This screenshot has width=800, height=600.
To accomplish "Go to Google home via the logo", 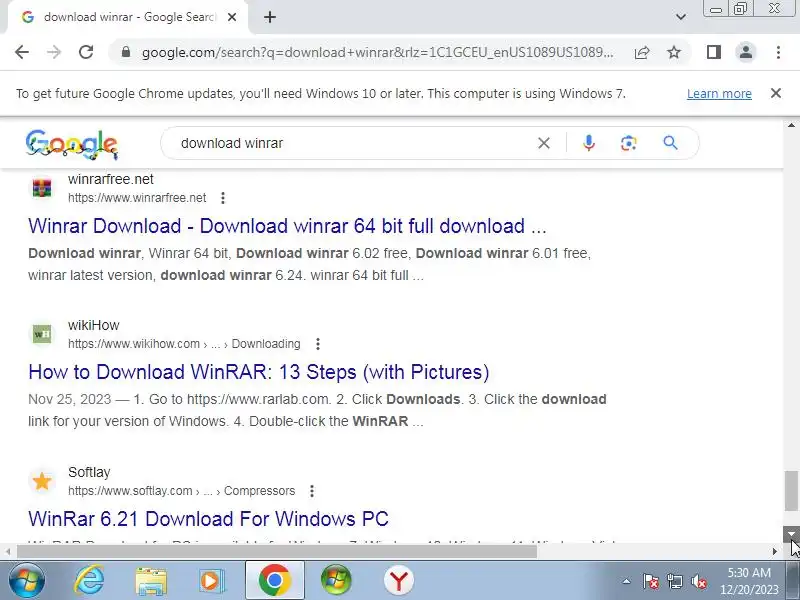I will coord(72,144).
